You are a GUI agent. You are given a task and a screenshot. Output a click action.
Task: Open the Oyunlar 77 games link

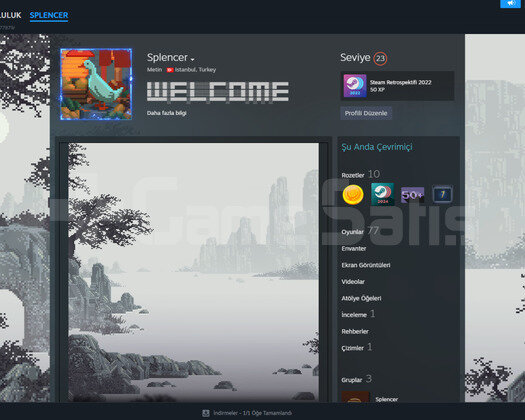tap(360, 231)
